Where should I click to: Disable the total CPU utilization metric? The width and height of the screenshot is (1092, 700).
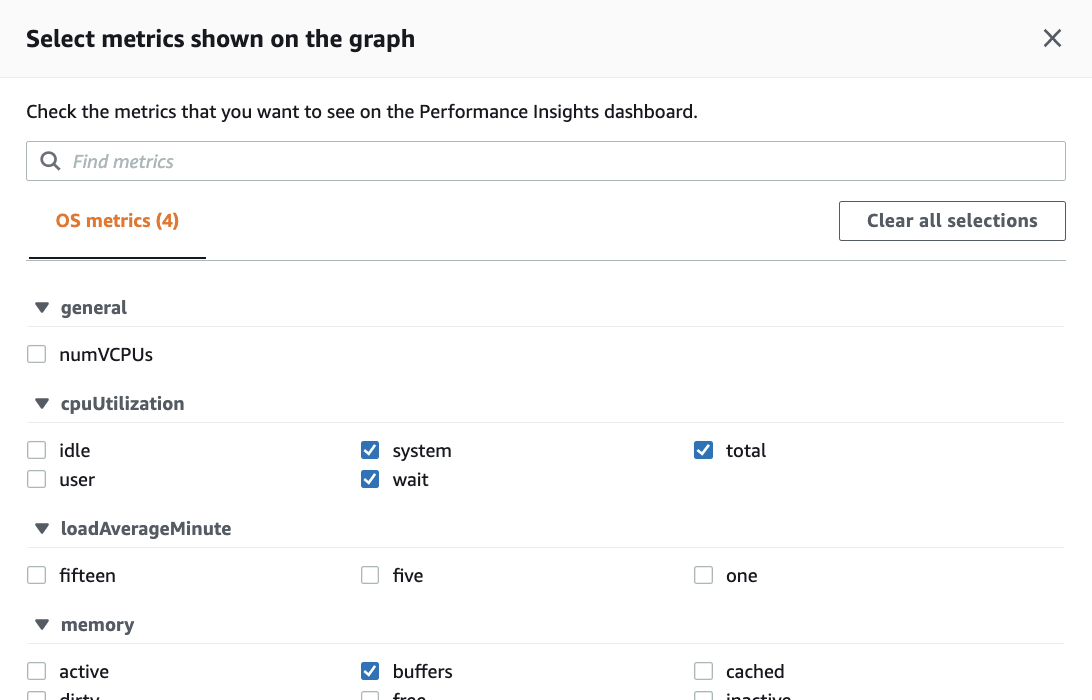(x=703, y=450)
